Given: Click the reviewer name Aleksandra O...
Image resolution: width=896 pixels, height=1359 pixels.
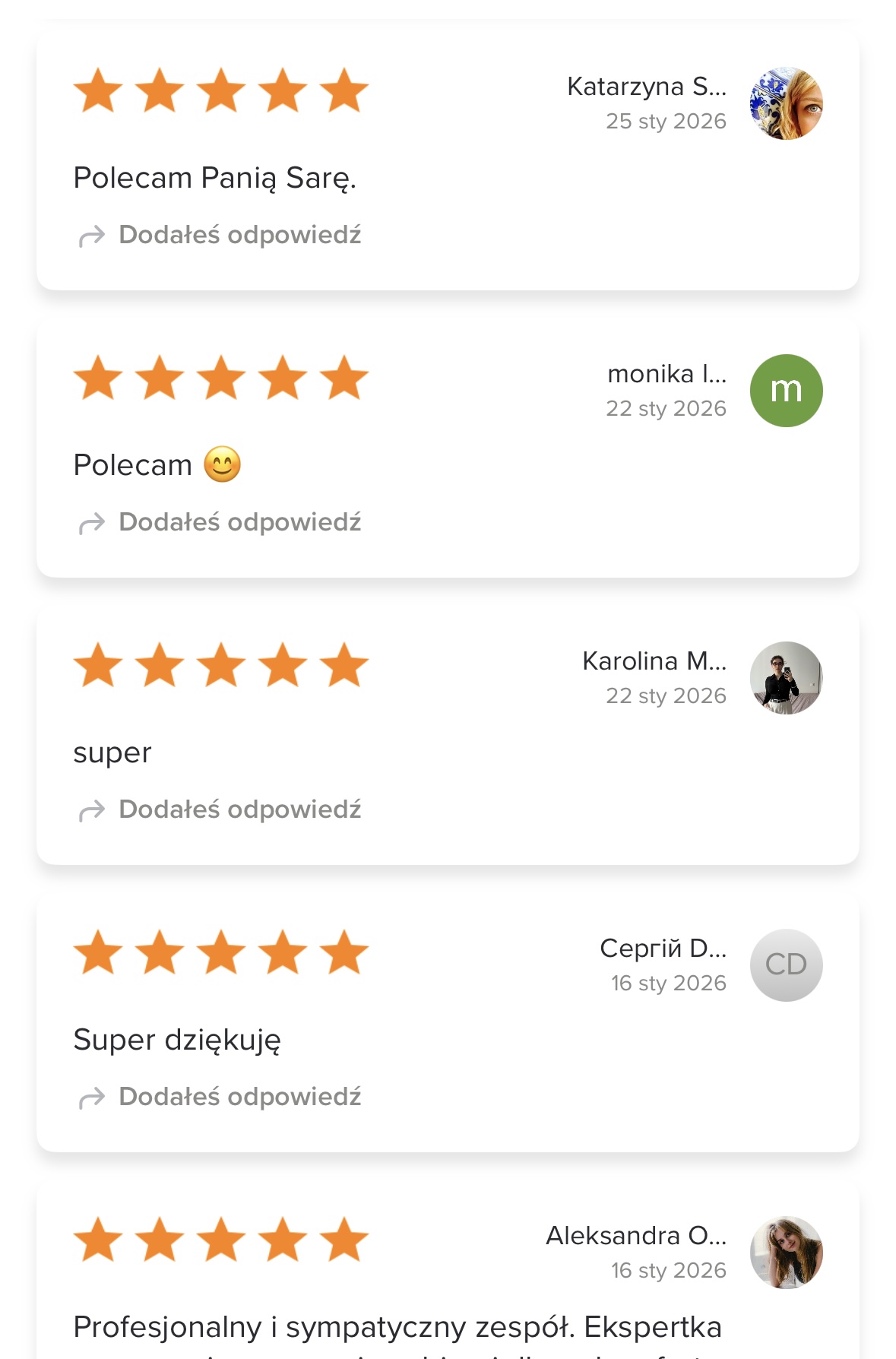Looking at the screenshot, I should coord(635,1236).
